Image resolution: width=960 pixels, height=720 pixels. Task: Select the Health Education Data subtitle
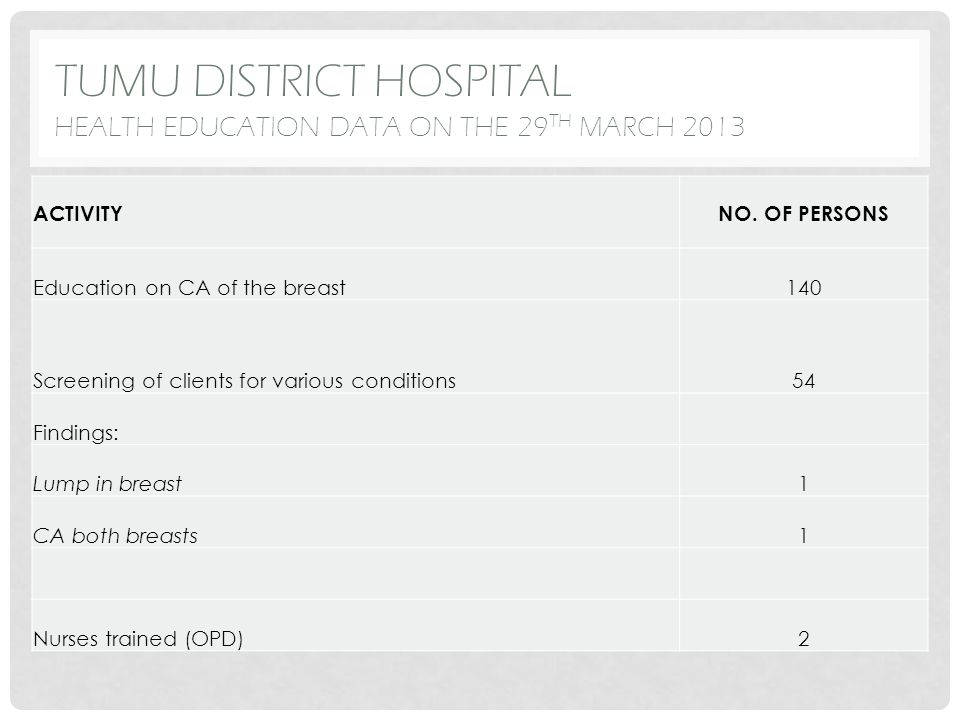coord(399,126)
